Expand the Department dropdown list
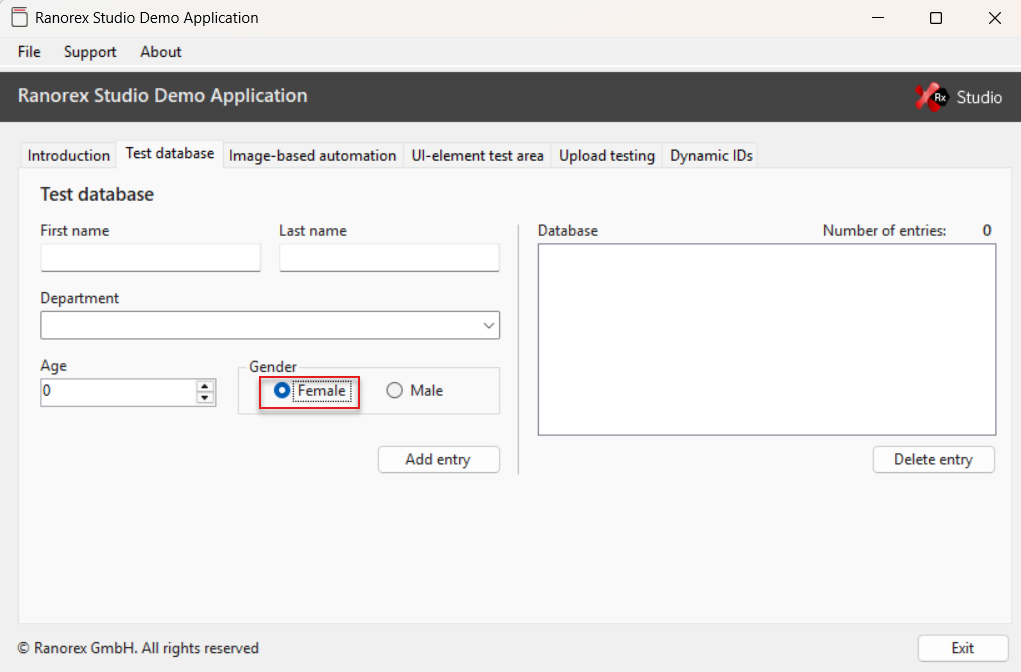Viewport: 1021px width, 672px height. click(488, 325)
